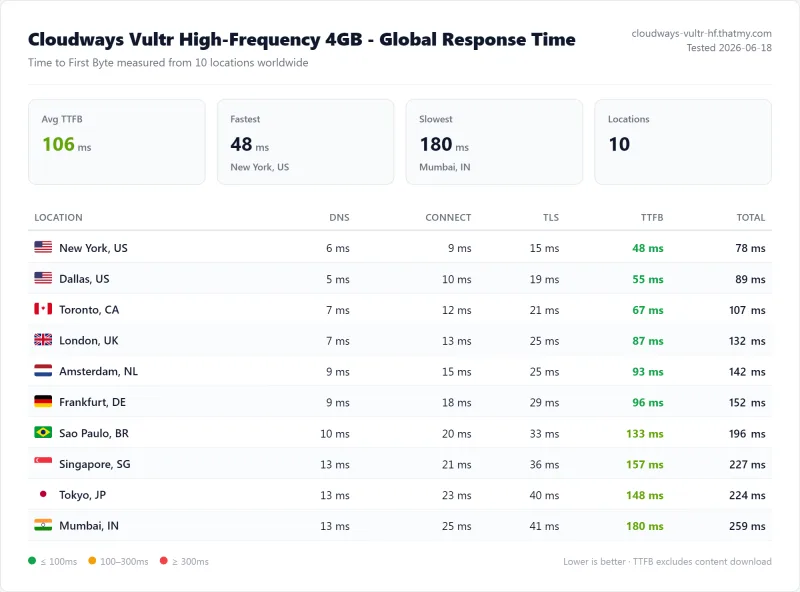Screen dimensions: 800x592
Task: Click the Frankfurt, DE location name
Action: 92,402
